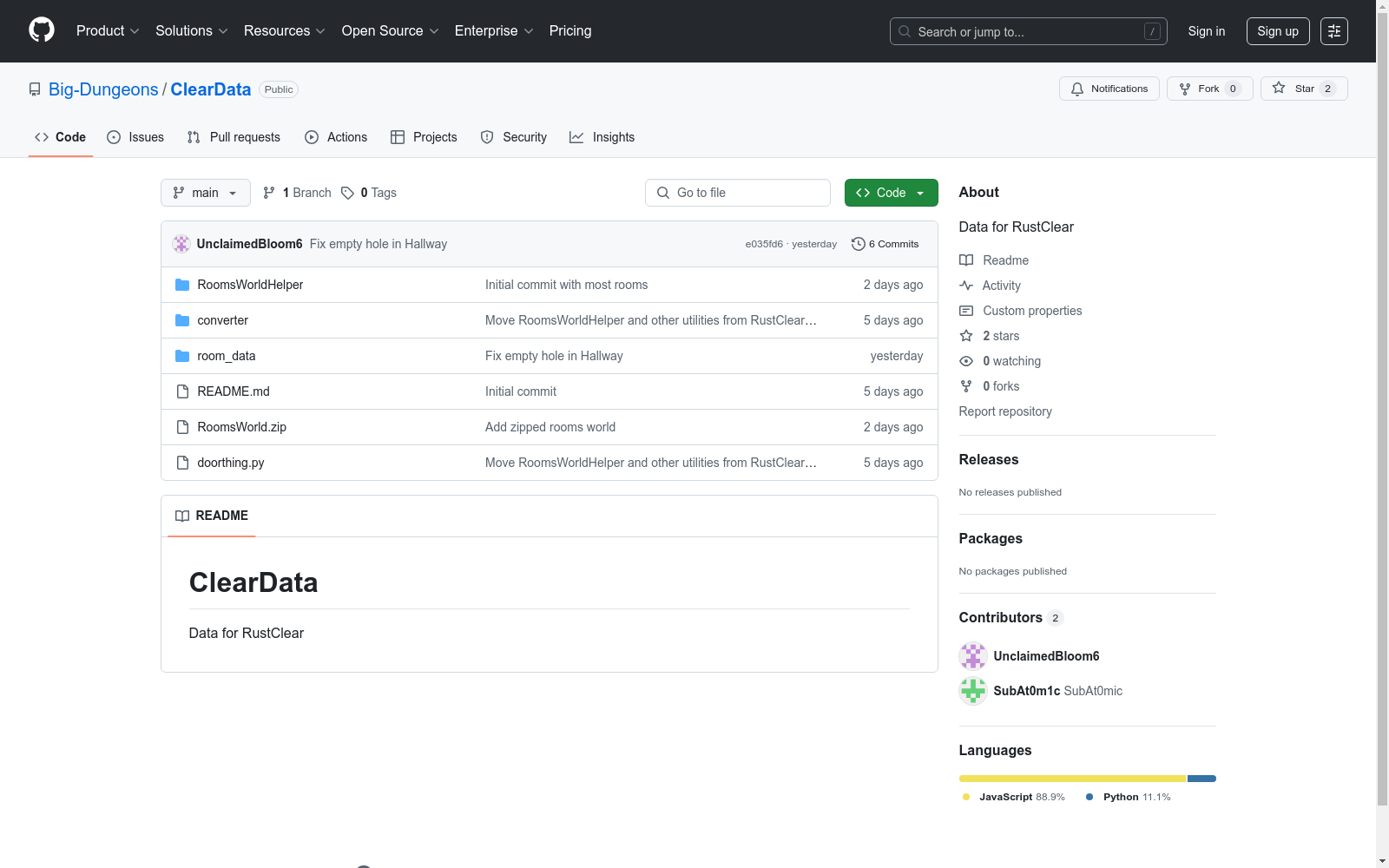Click the room_data folder icon
Screen dimensions: 1389x868
coord(182,356)
